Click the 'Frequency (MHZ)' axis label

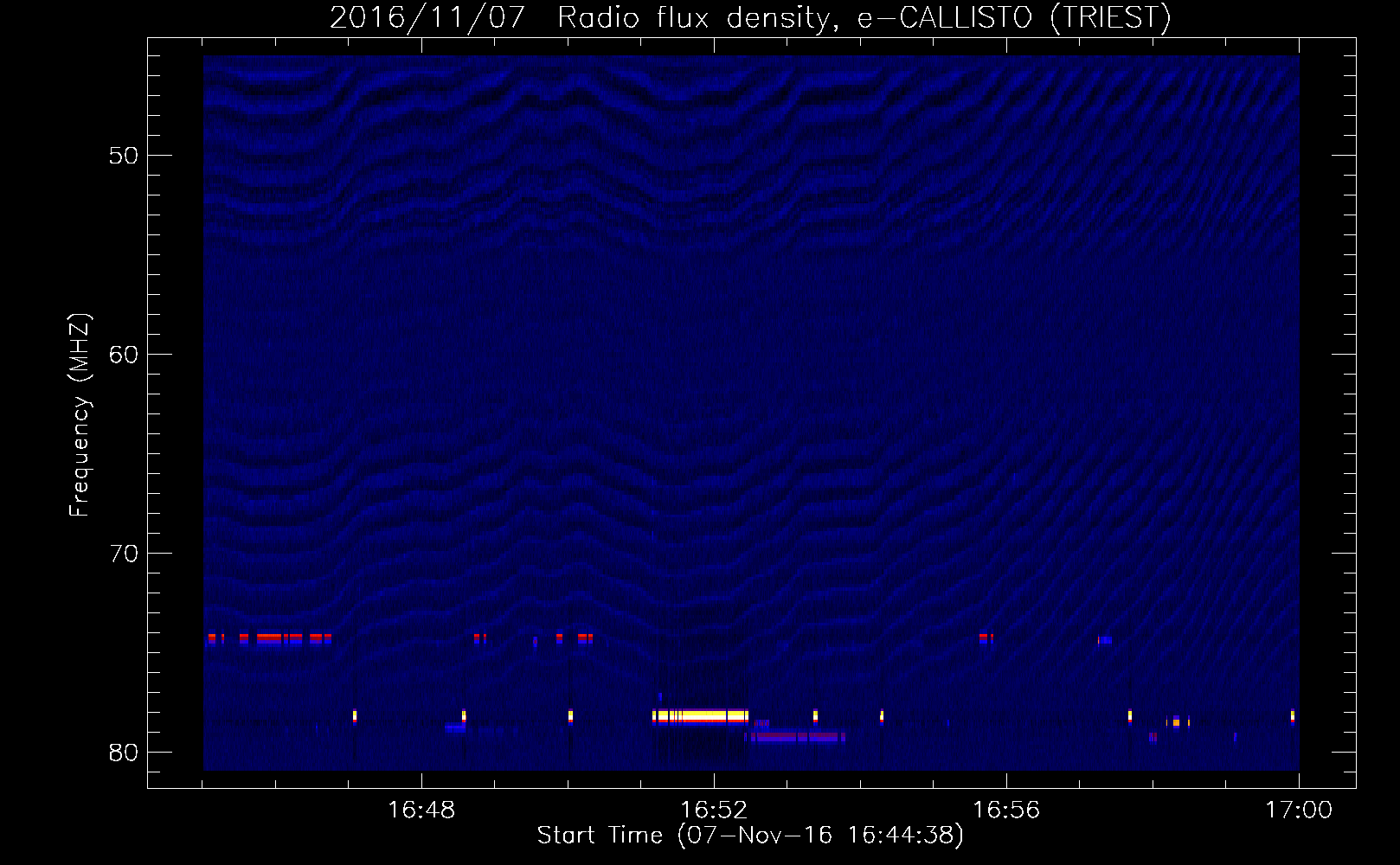coord(79,415)
